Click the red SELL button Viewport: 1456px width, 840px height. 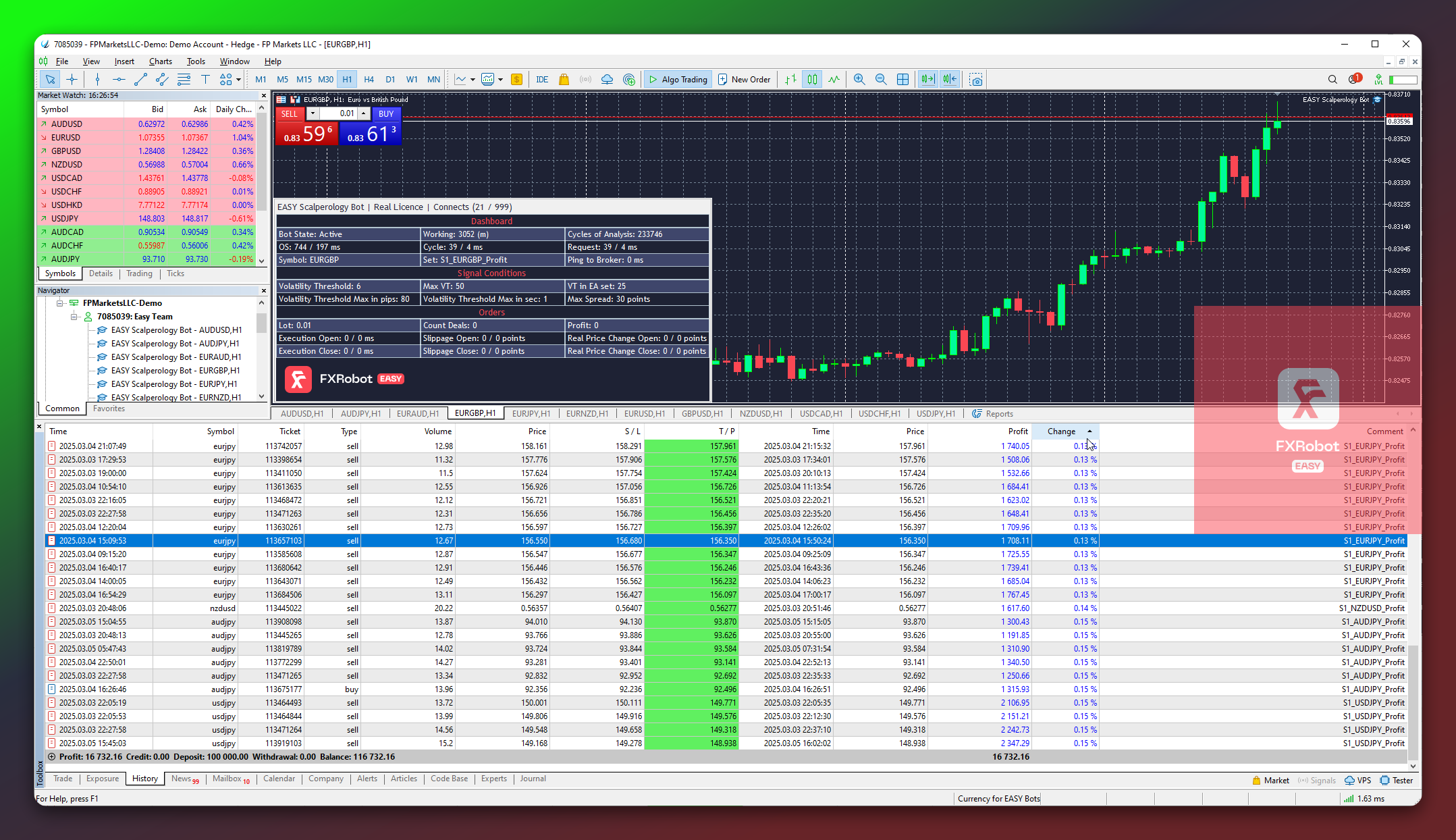click(x=290, y=113)
